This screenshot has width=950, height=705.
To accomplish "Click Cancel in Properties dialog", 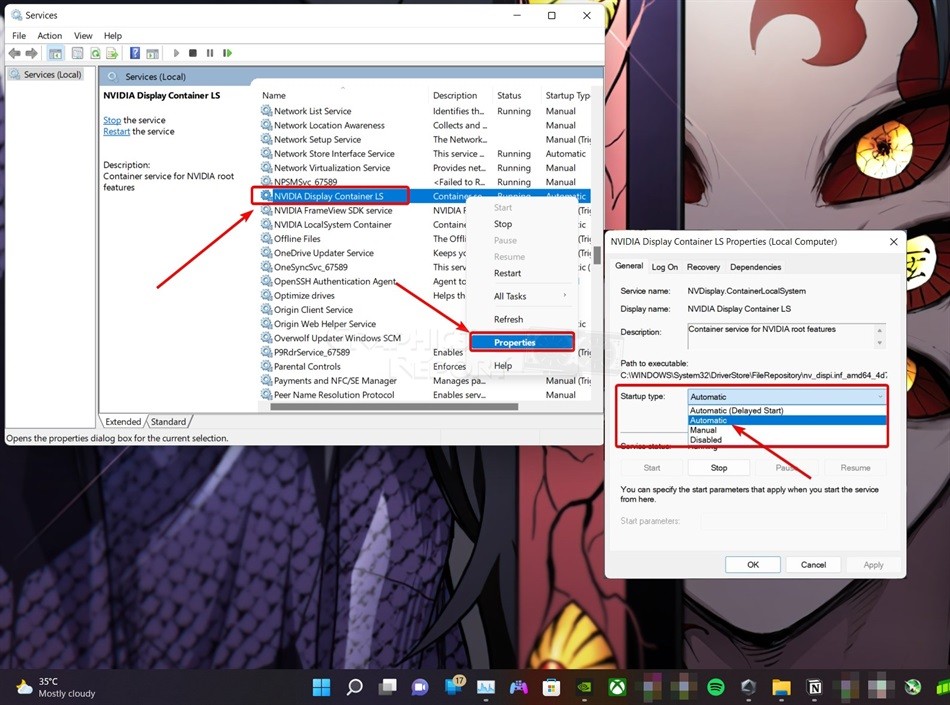I will tap(813, 564).
